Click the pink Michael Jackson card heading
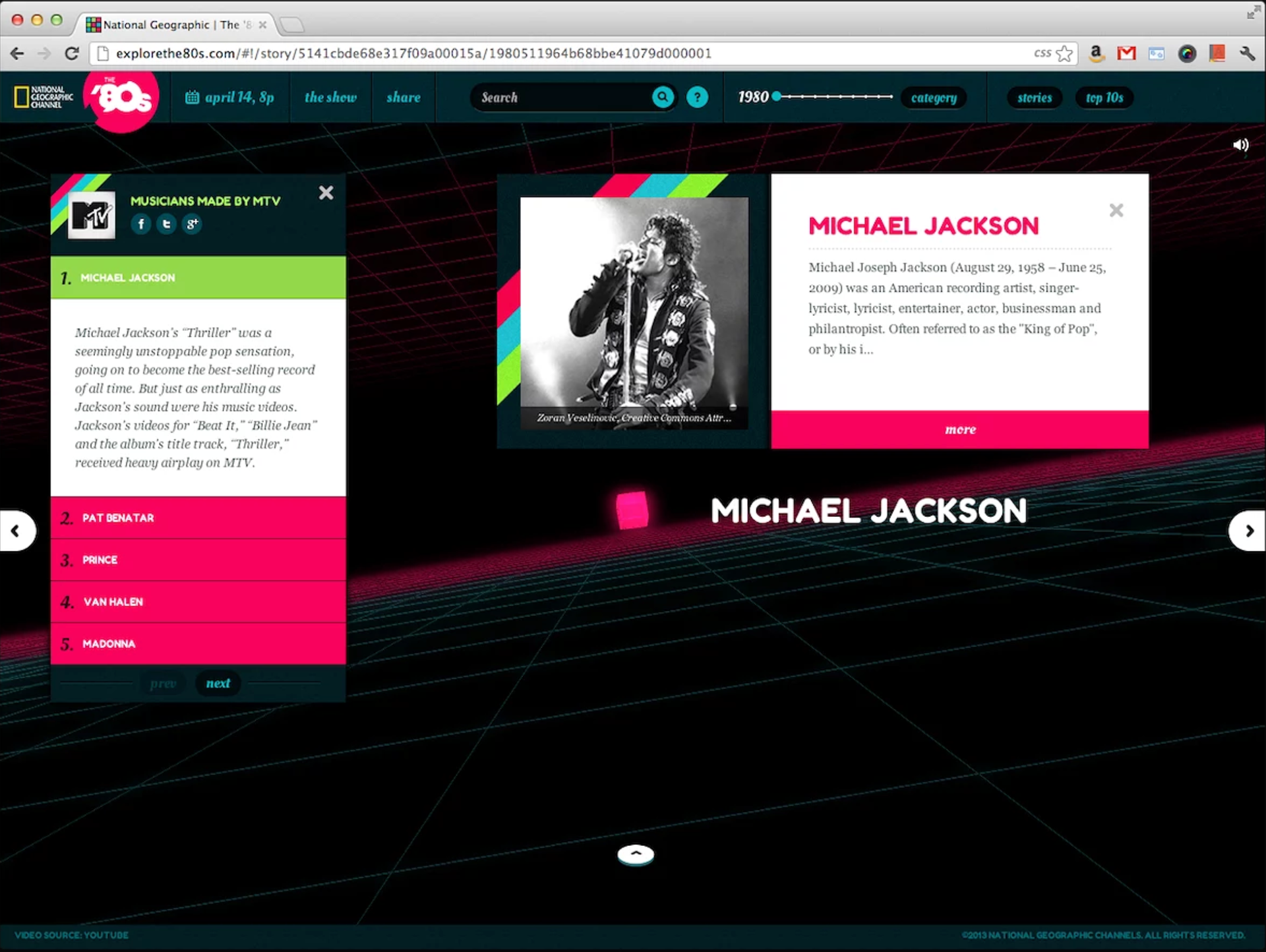Viewport: 1266px width, 952px height. tap(923, 226)
